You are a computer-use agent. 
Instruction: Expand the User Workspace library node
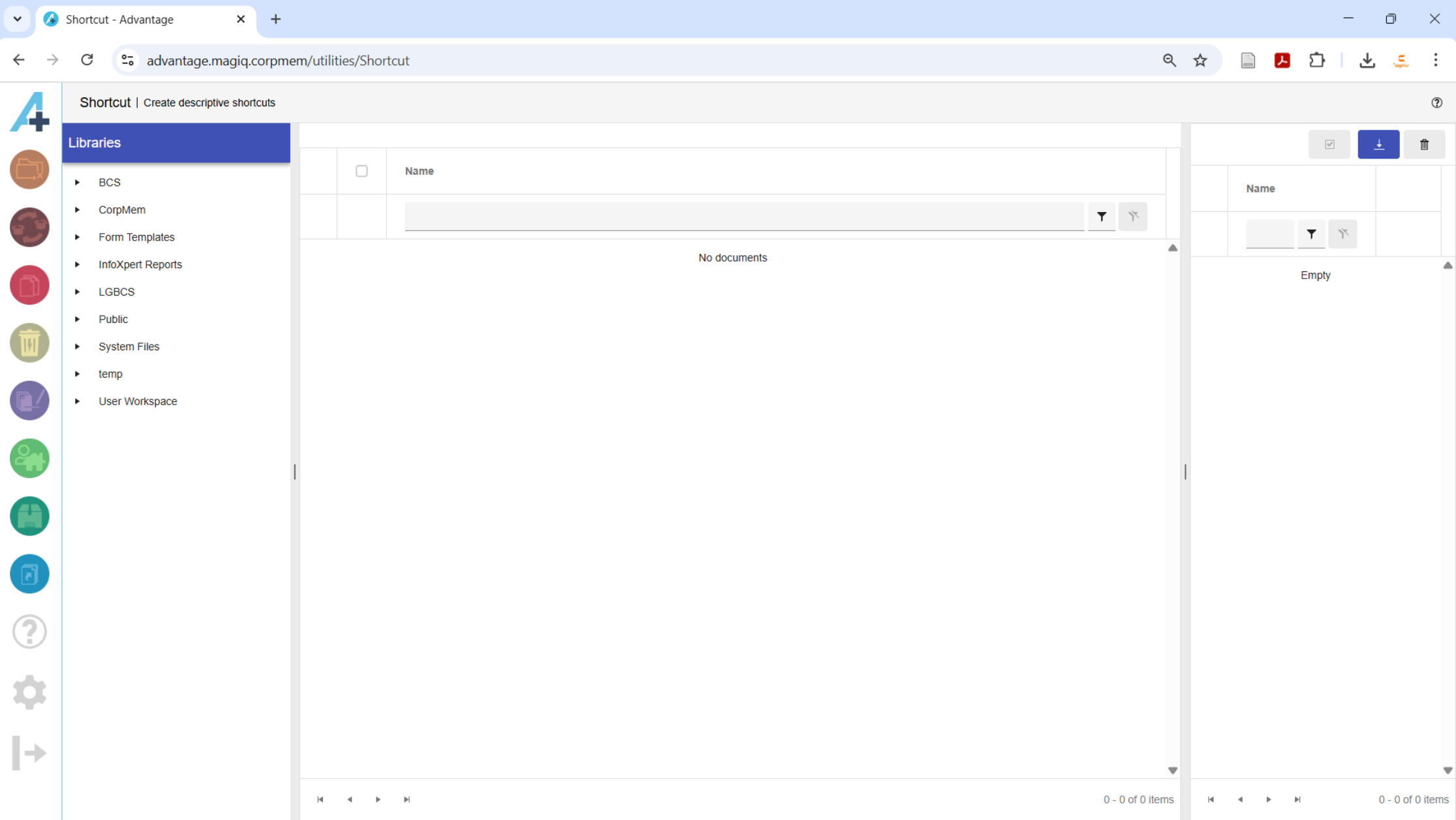click(77, 401)
